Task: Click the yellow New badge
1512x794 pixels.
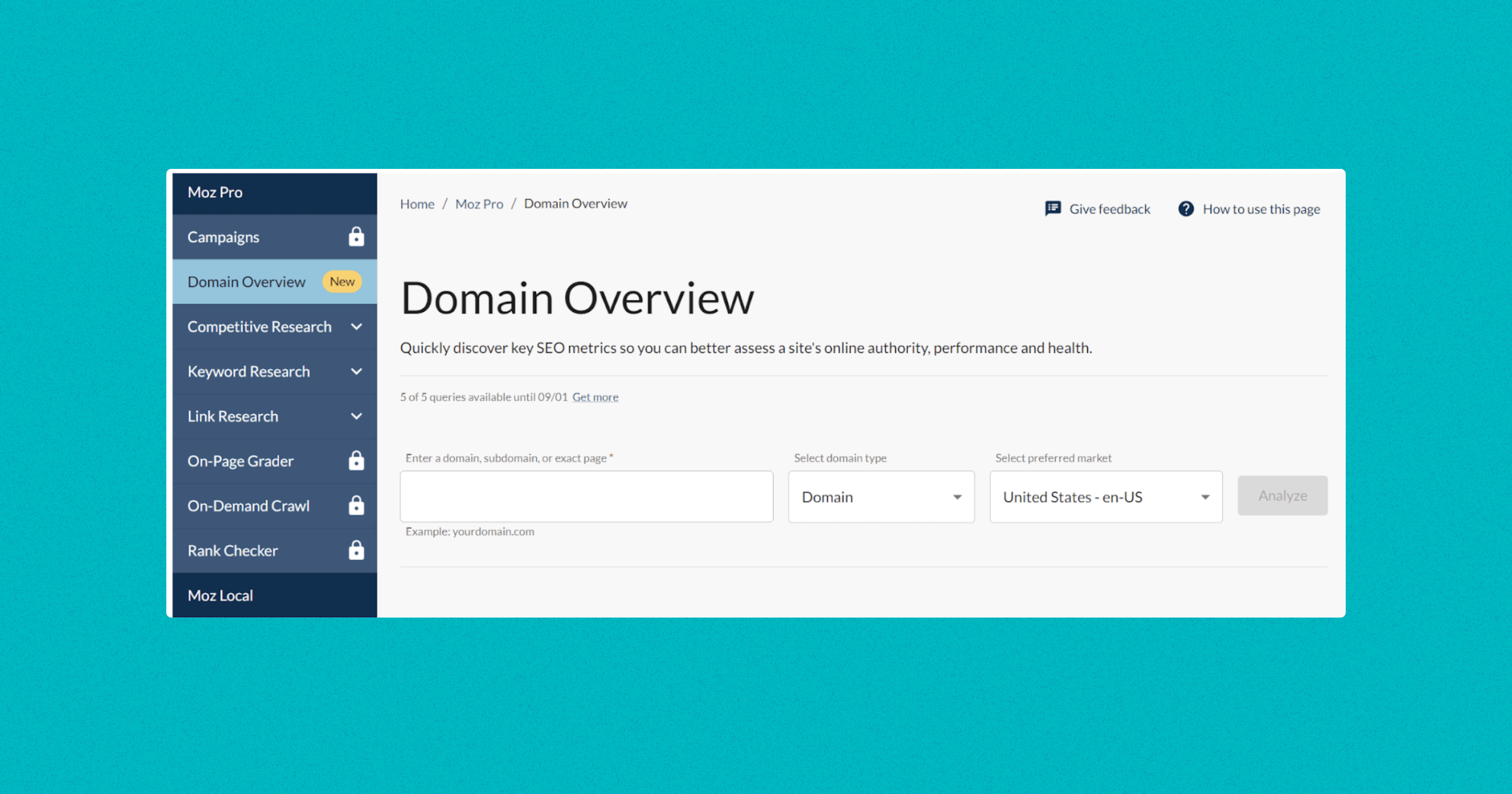Action: coord(342,282)
